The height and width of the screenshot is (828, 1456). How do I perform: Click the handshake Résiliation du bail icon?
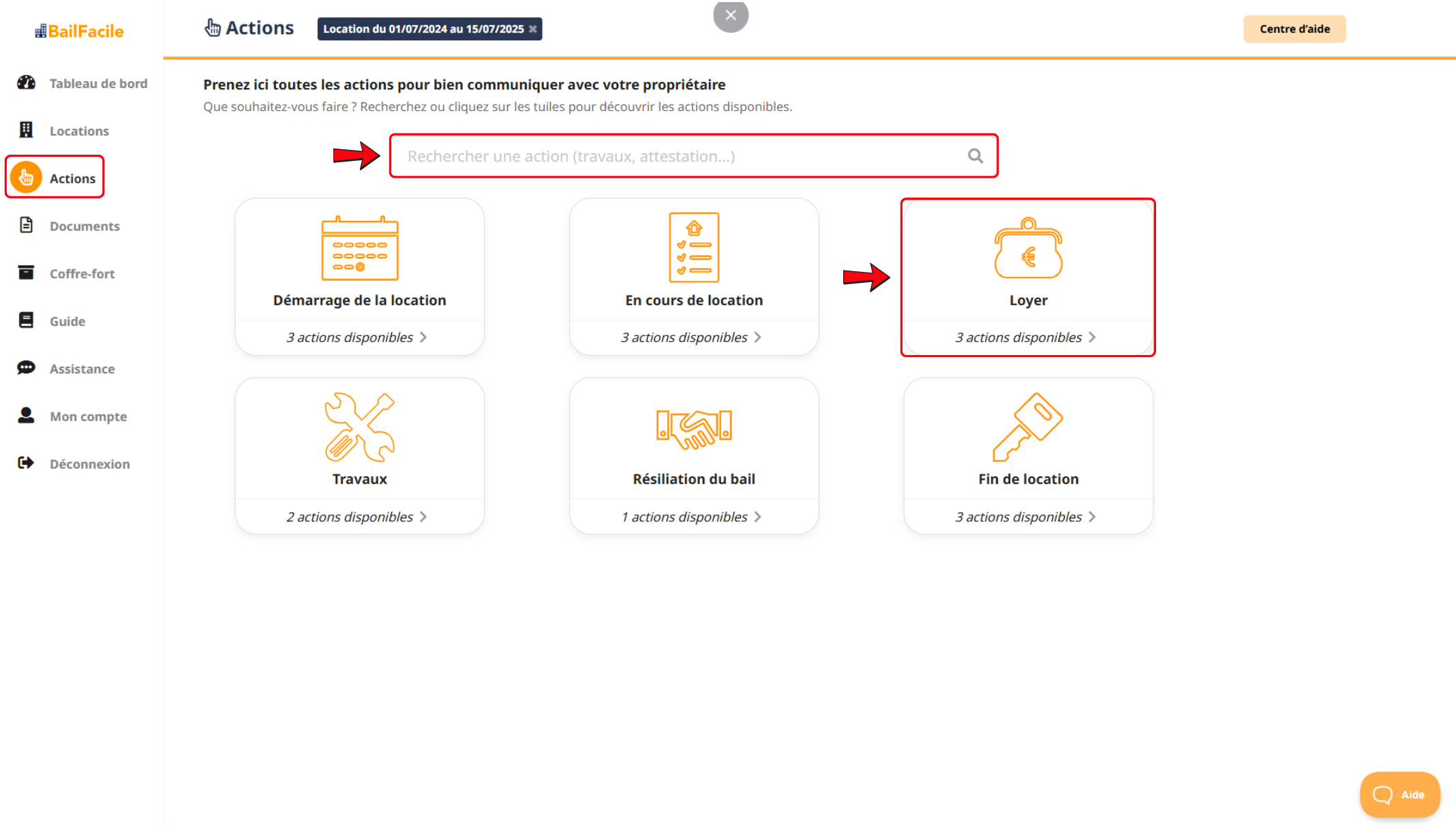pos(694,429)
